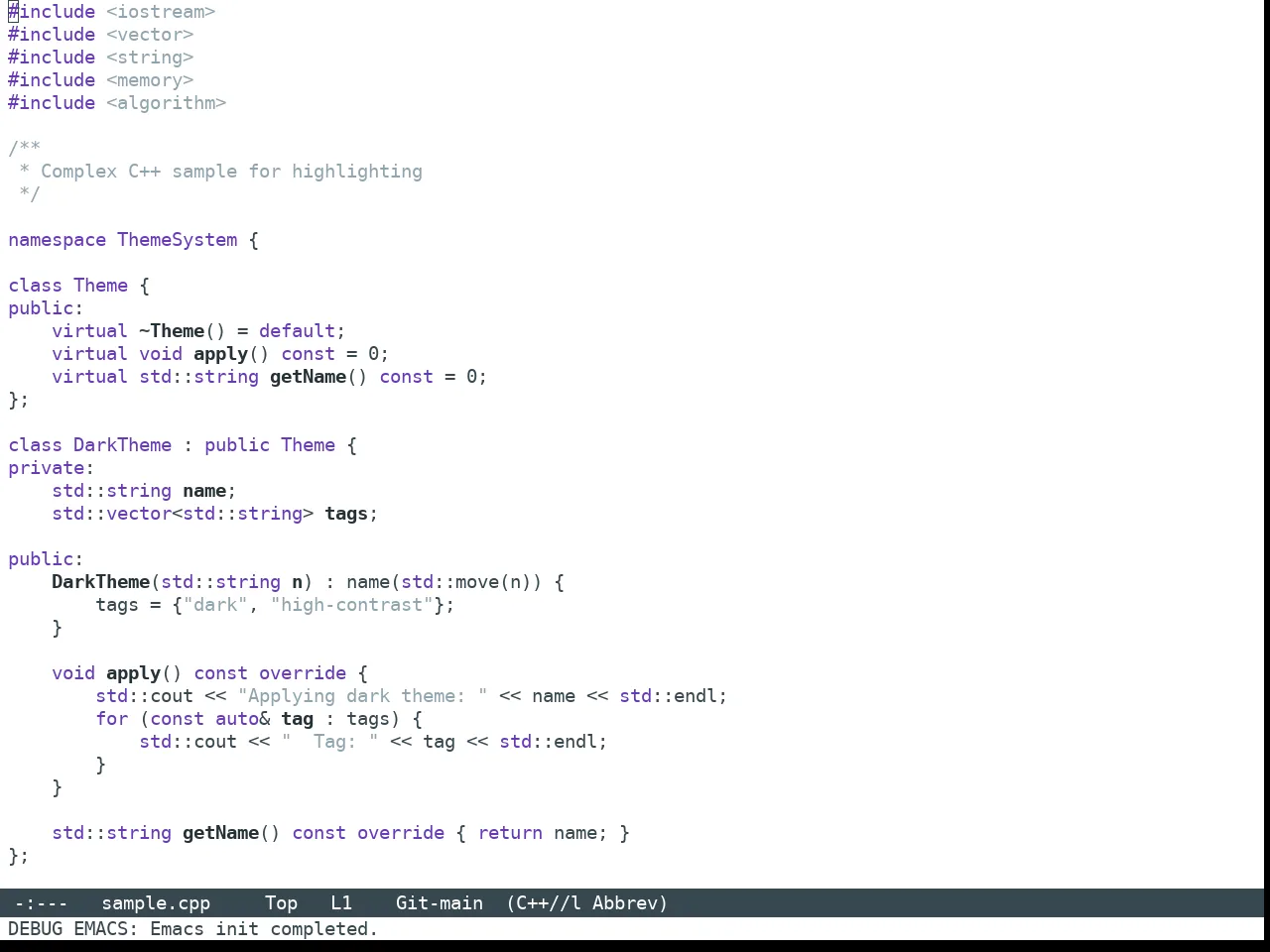Click on 'tags;' member in vector declaration
The image size is (1270, 952).
[x=351, y=514]
